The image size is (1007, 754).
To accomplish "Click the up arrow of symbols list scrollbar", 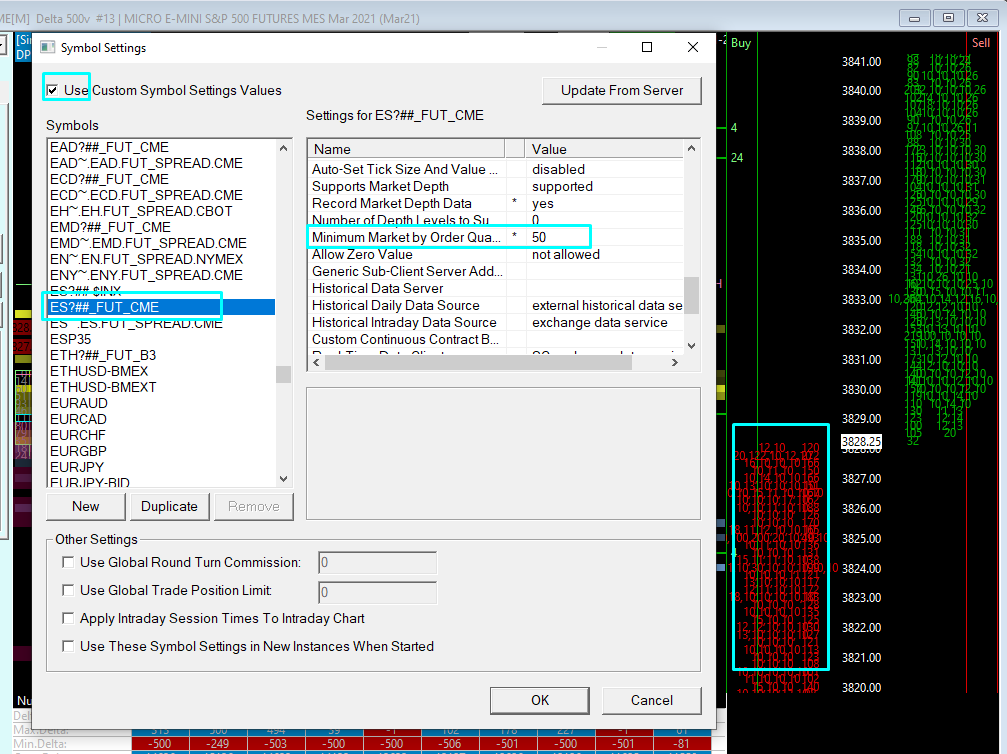I will [283, 148].
